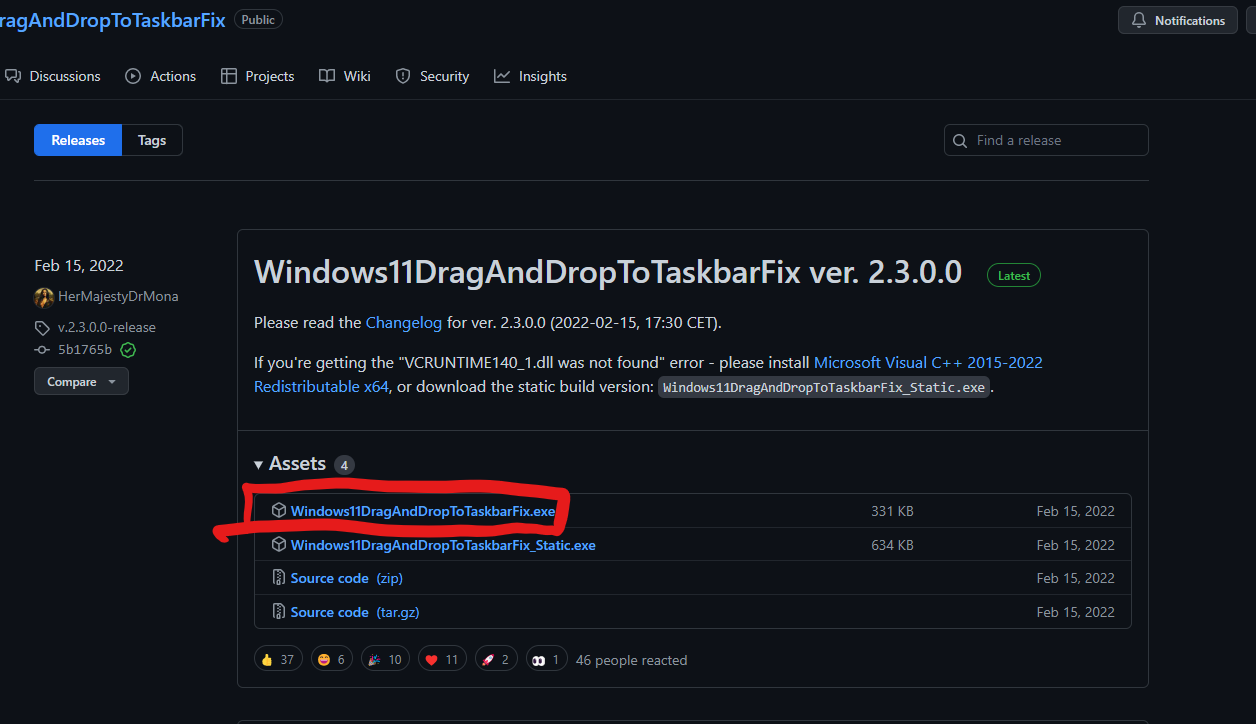Click the package icon of Windows11DragAndDropToTaskbarFix.exe
The height and width of the screenshot is (724, 1256).
tap(279, 511)
